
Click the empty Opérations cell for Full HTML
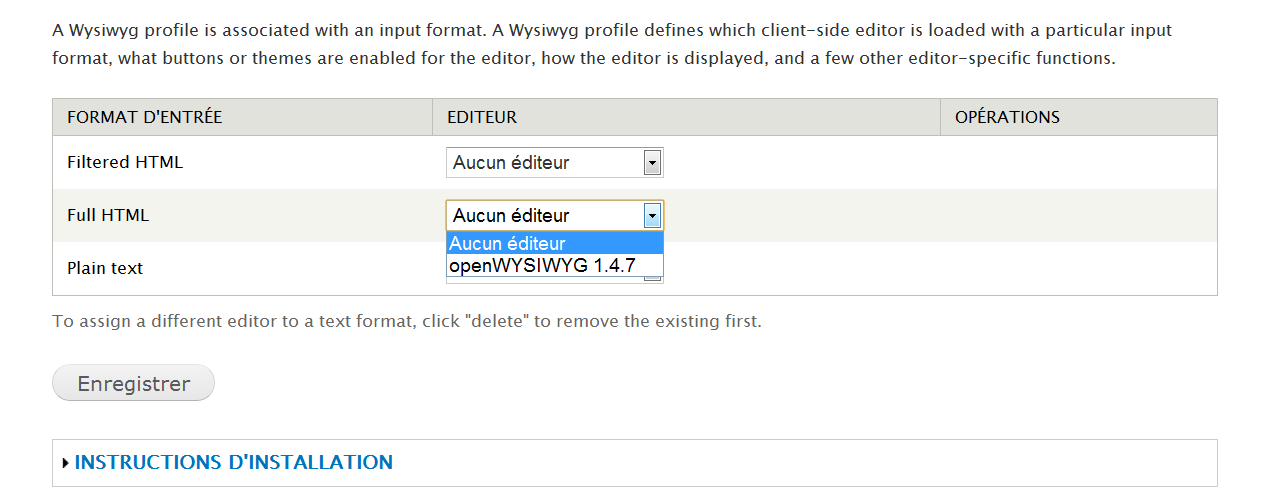pyautogui.click(x=1078, y=215)
